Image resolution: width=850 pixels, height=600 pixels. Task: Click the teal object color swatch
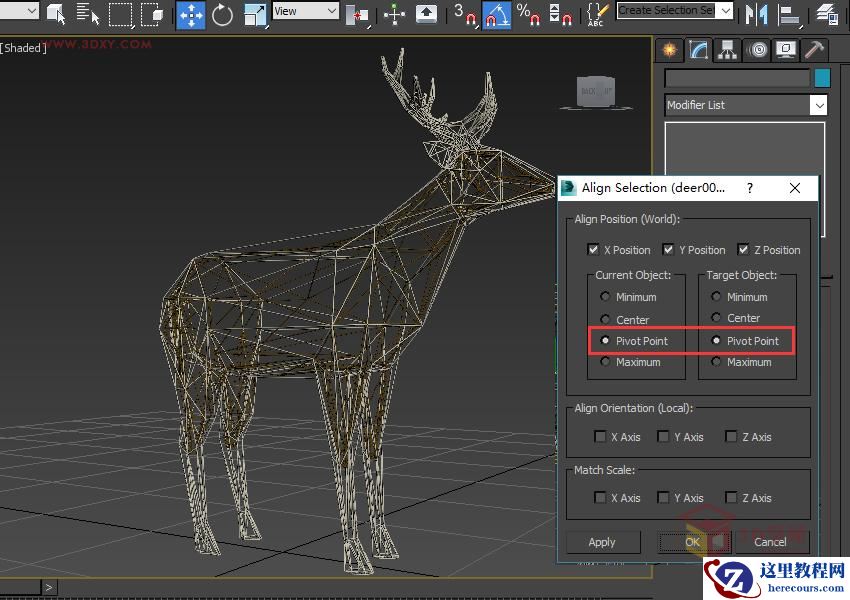pyautogui.click(x=822, y=78)
